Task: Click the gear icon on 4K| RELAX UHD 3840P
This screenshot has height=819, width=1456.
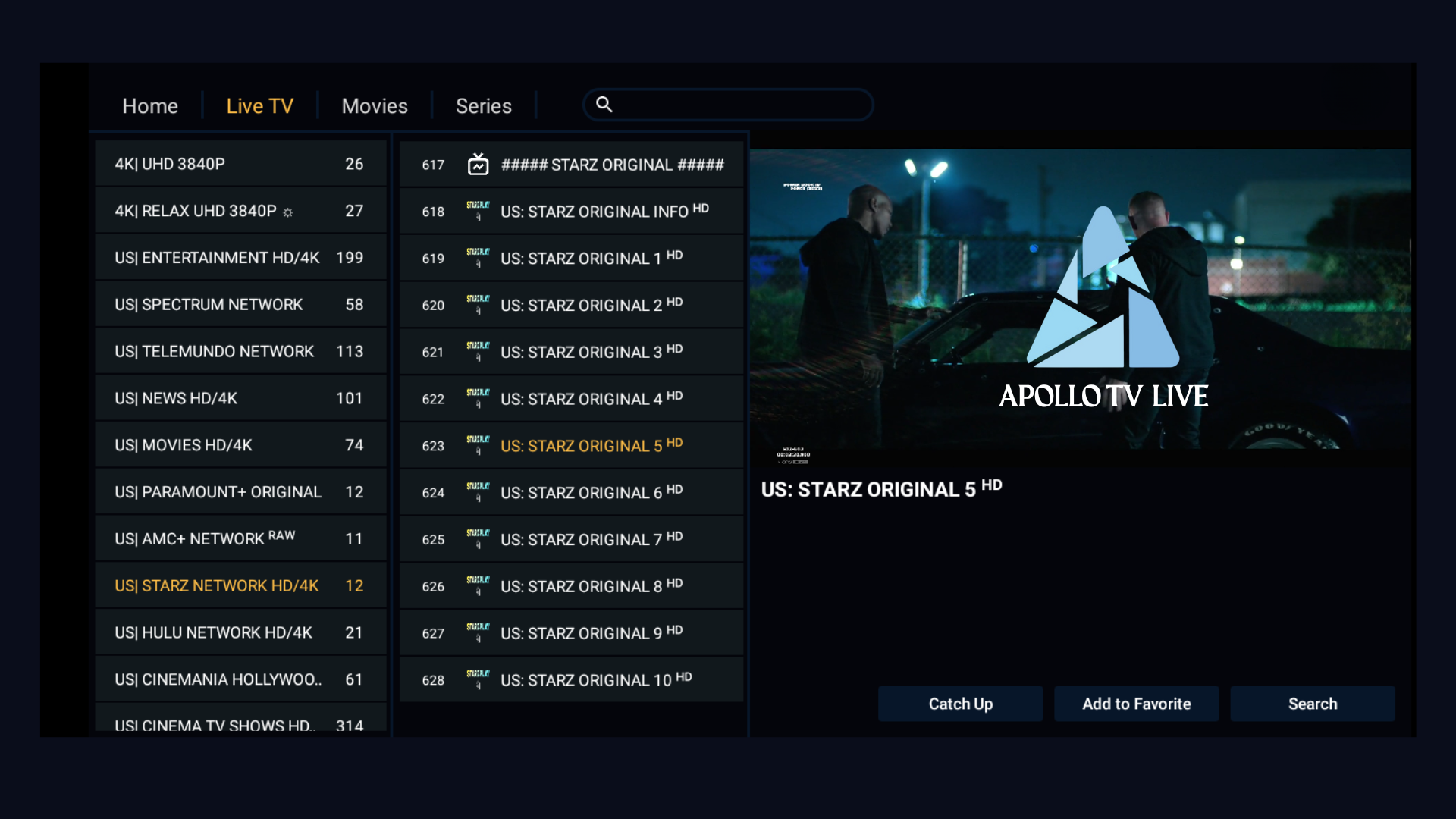Action: point(287,213)
